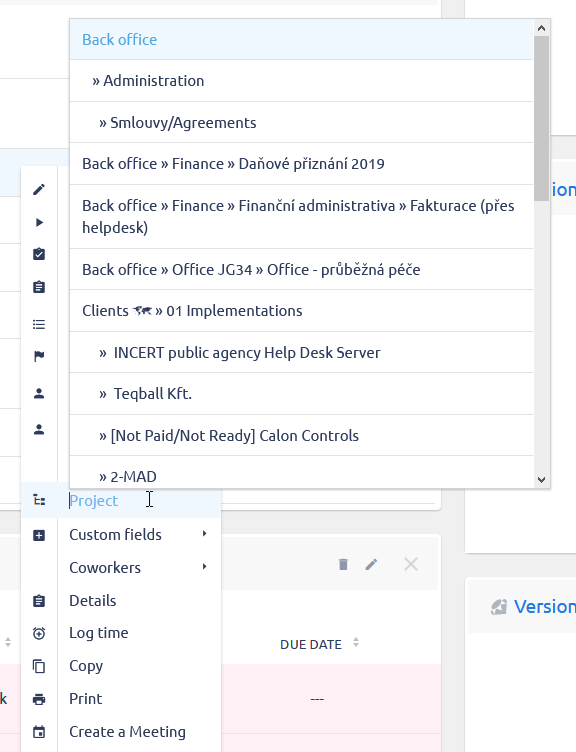Click the alarm clock Log time icon
The image size is (576, 752).
click(39, 633)
